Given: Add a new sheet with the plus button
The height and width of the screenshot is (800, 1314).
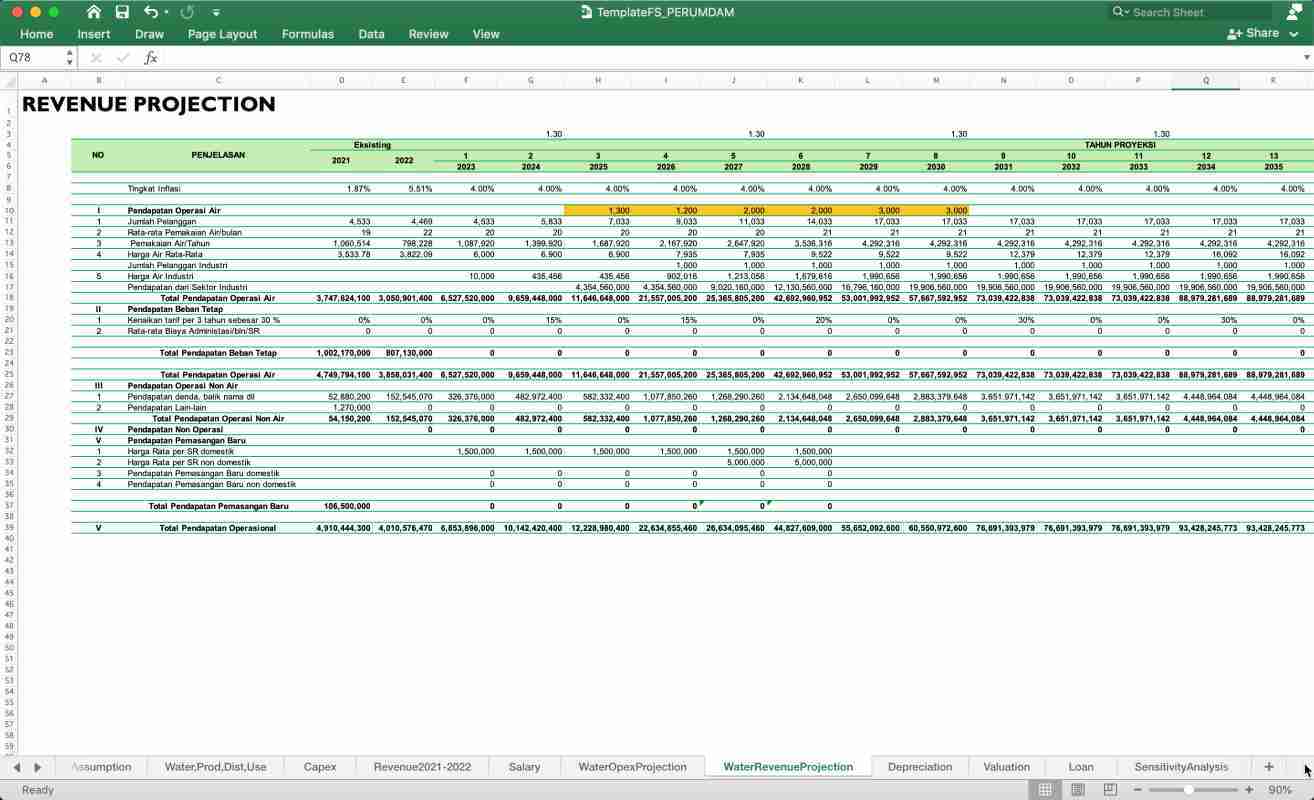Looking at the screenshot, I should click(x=1266, y=766).
